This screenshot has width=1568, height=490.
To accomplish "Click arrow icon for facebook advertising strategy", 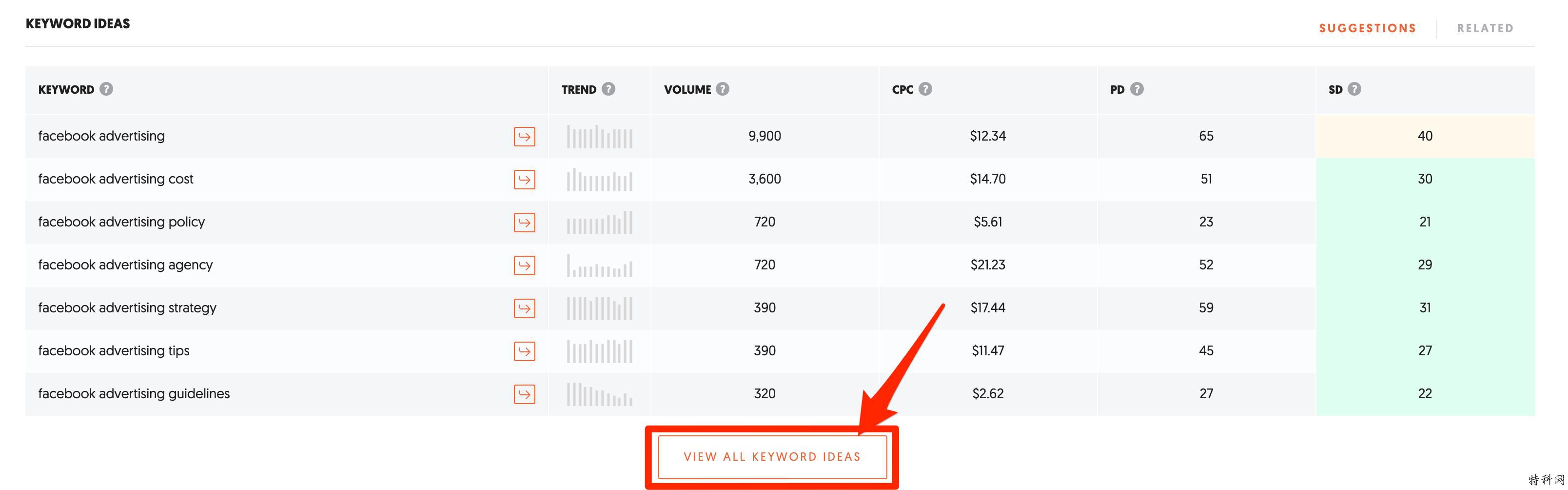I will [x=524, y=308].
